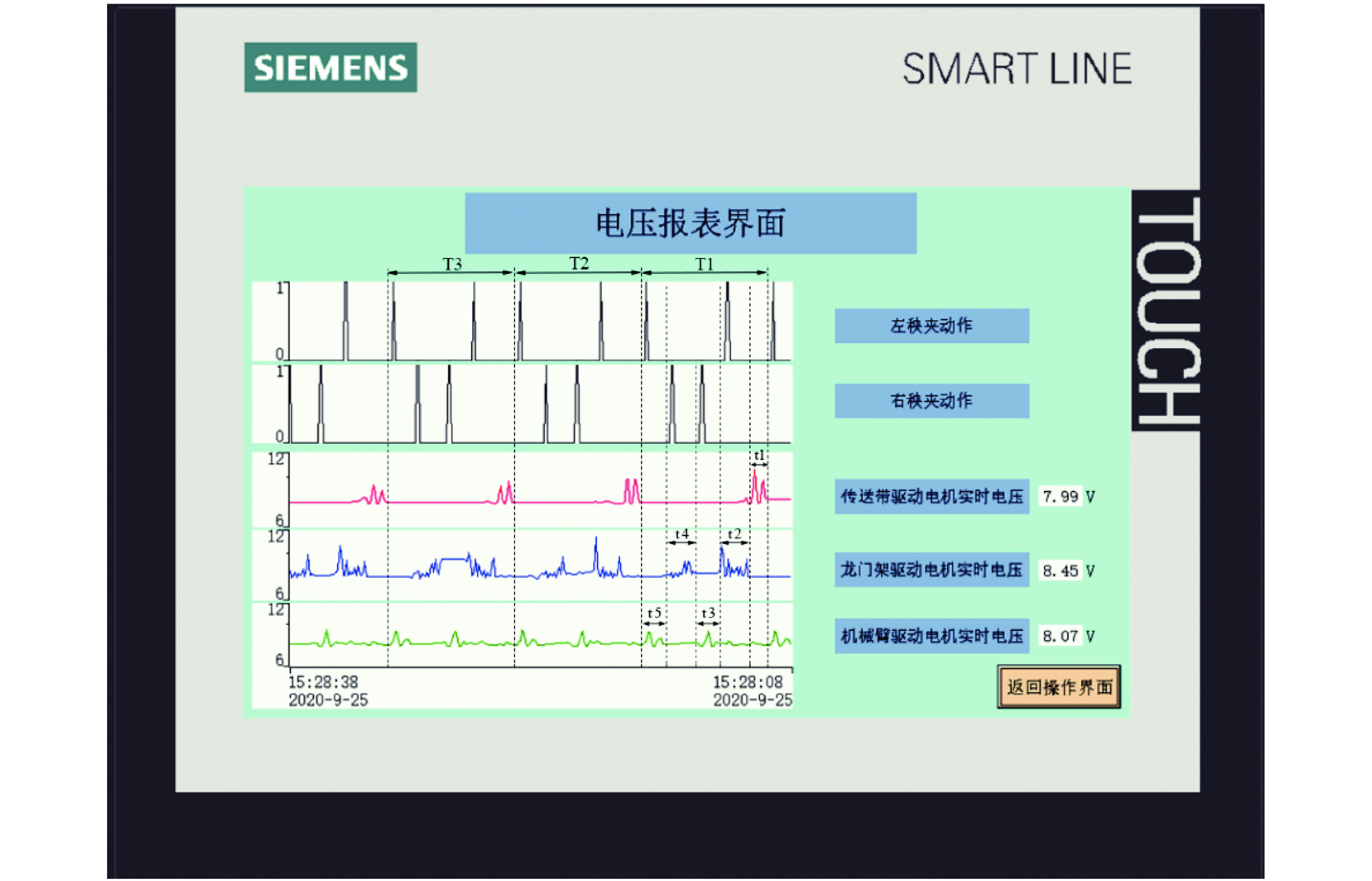Click the T1 interval marker
Viewport: 1372px width, 881px height.
click(x=704, y=265)
